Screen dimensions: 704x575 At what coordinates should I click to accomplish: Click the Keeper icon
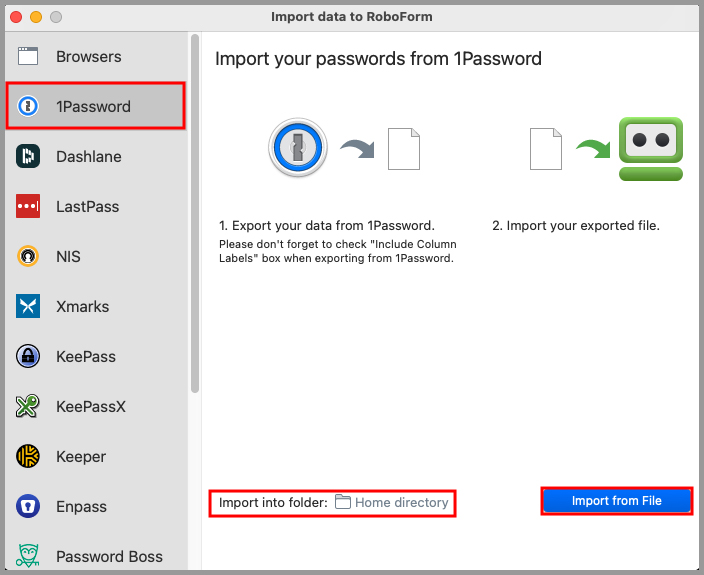pos(28,457)
